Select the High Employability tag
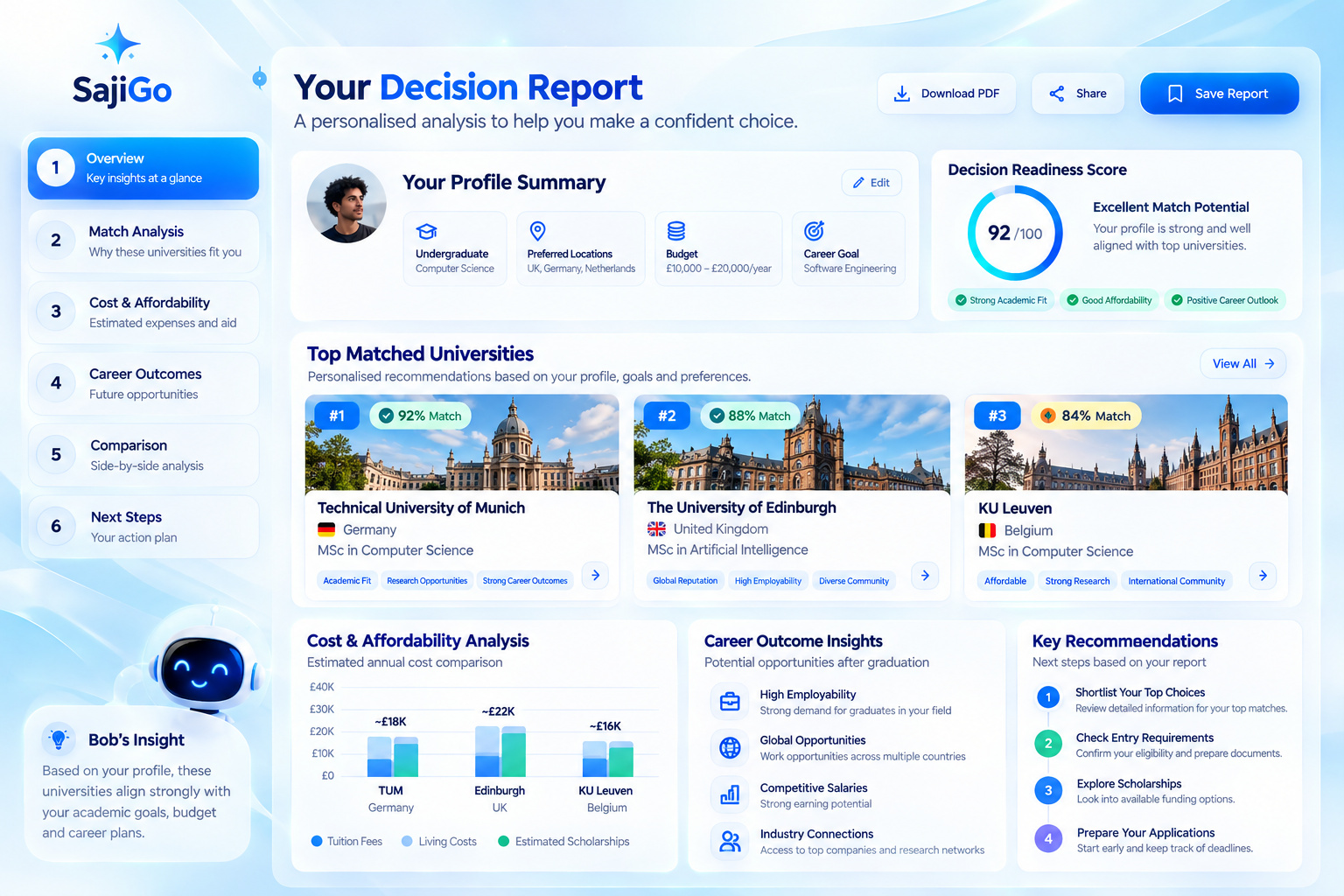The width and height of the screenshot is (1344, 896). 768,580
